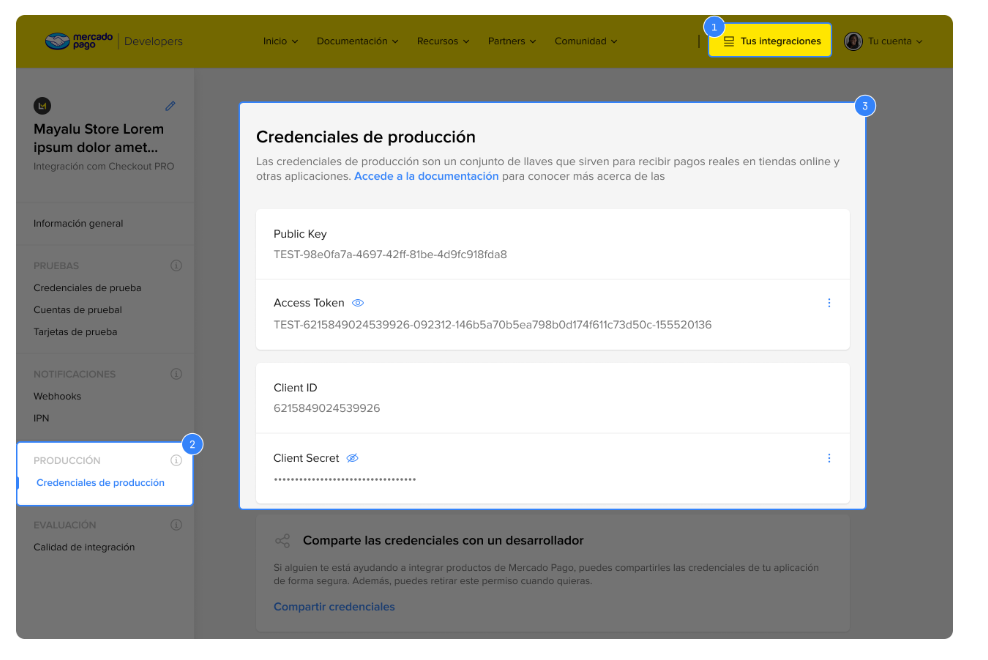
Task: Click the share icon beside Comparte las credenciales
Action: tap(282, 540)
